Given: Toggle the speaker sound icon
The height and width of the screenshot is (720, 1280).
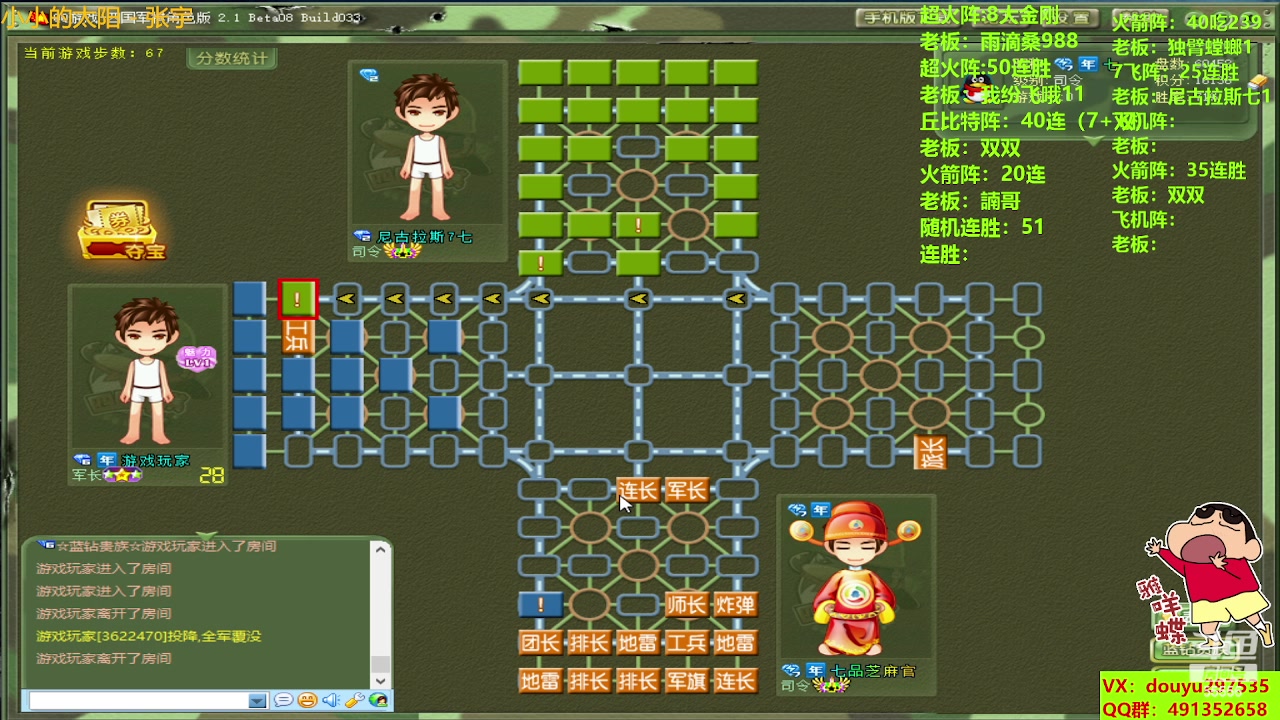Looking at the screenshot, I should (x=331, y=701).
